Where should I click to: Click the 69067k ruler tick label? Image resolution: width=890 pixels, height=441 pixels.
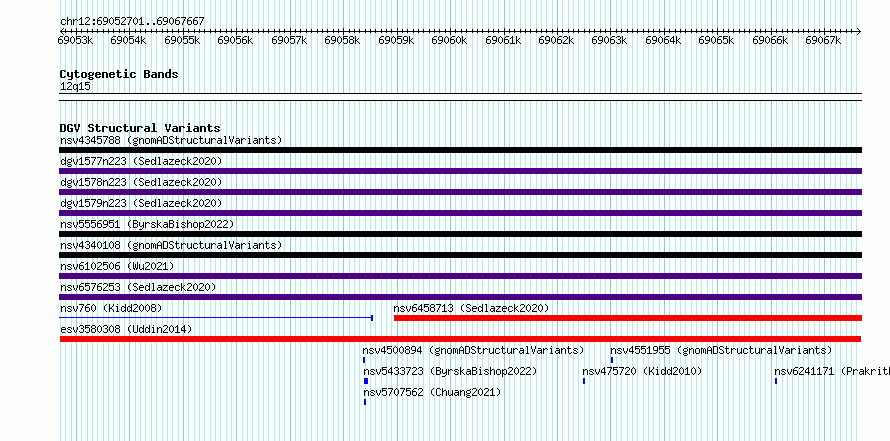tap(823, 40)
